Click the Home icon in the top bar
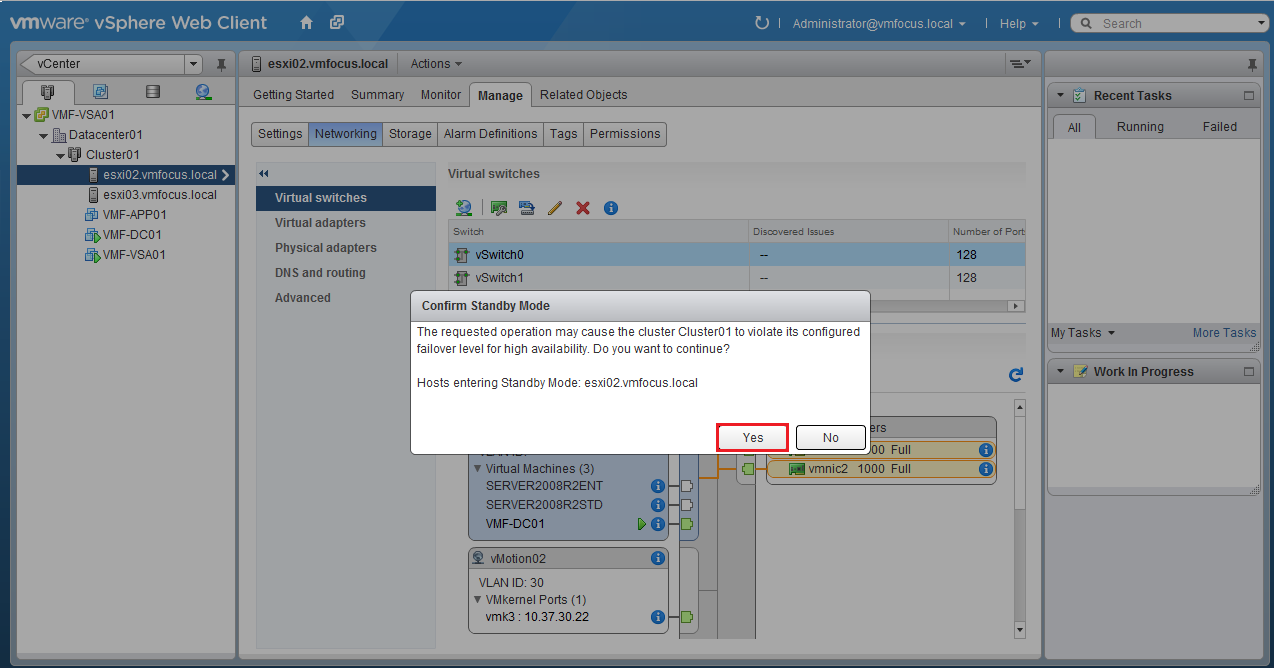The width and height of the screenshot is (1274, 668). click(x=307, y=23)
